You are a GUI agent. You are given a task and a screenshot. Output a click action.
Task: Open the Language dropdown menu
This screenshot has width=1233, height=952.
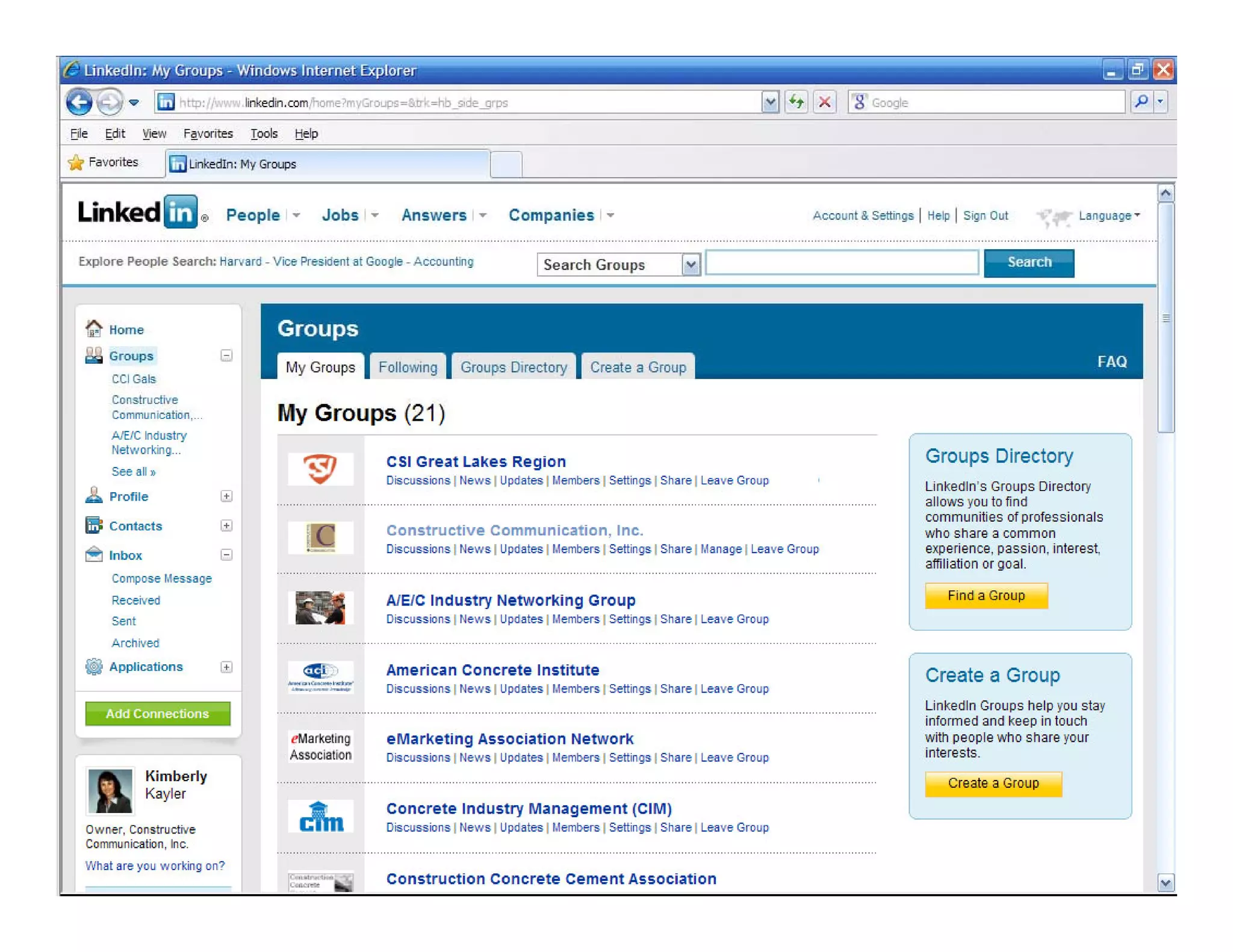click(x=1109, y=215)
